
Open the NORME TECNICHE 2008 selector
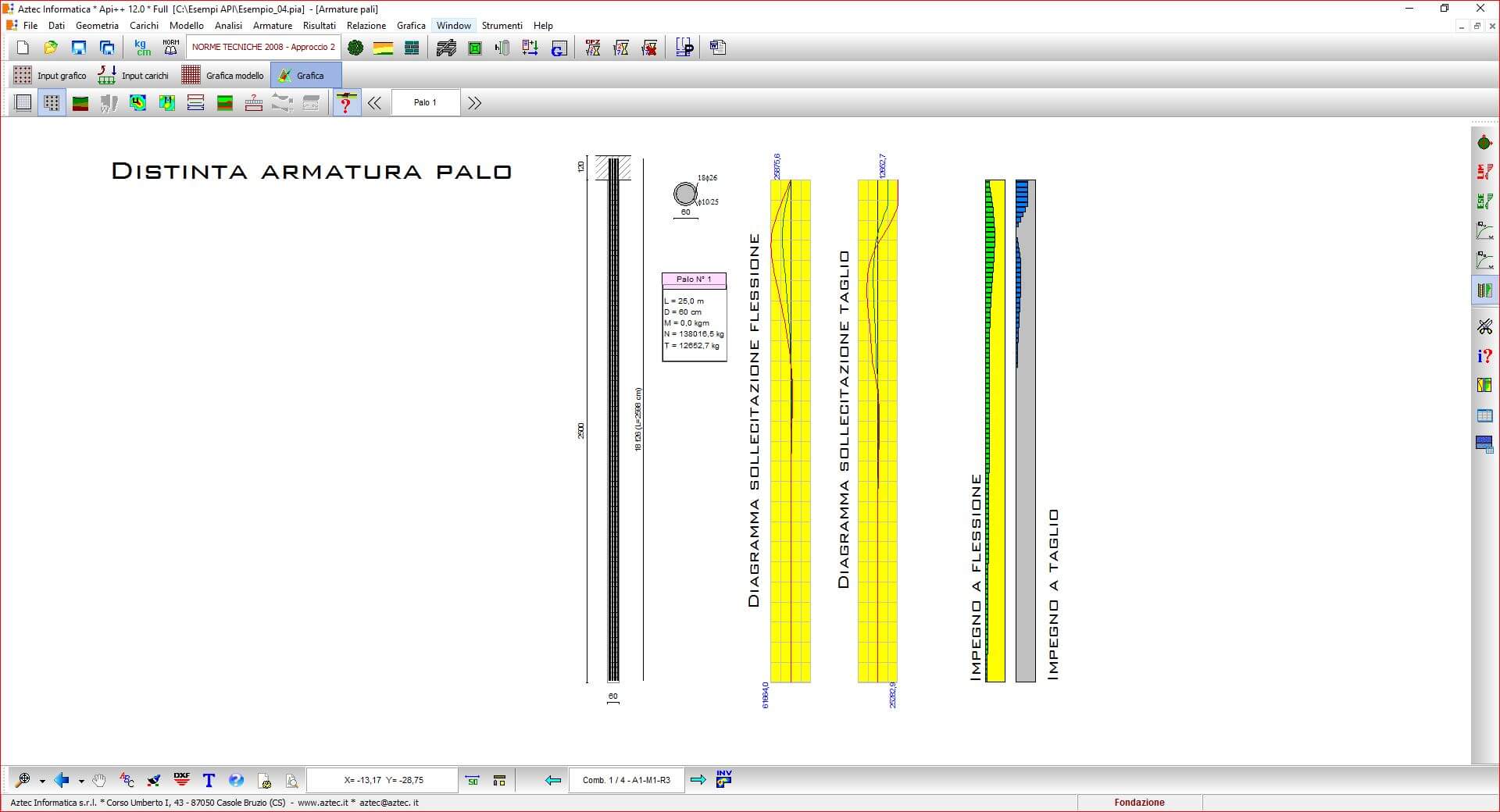point(263,48)
